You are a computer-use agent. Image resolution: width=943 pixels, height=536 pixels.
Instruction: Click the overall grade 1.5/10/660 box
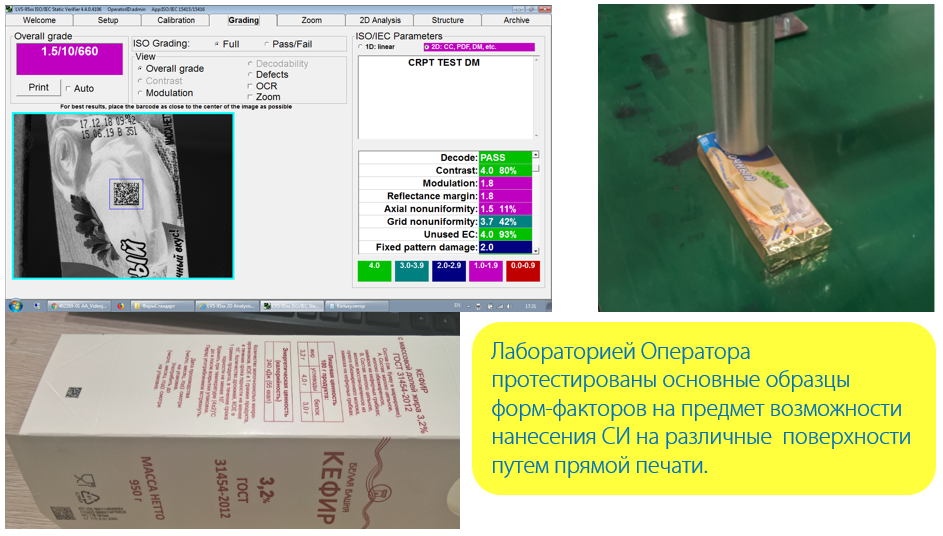click(69, 59)
